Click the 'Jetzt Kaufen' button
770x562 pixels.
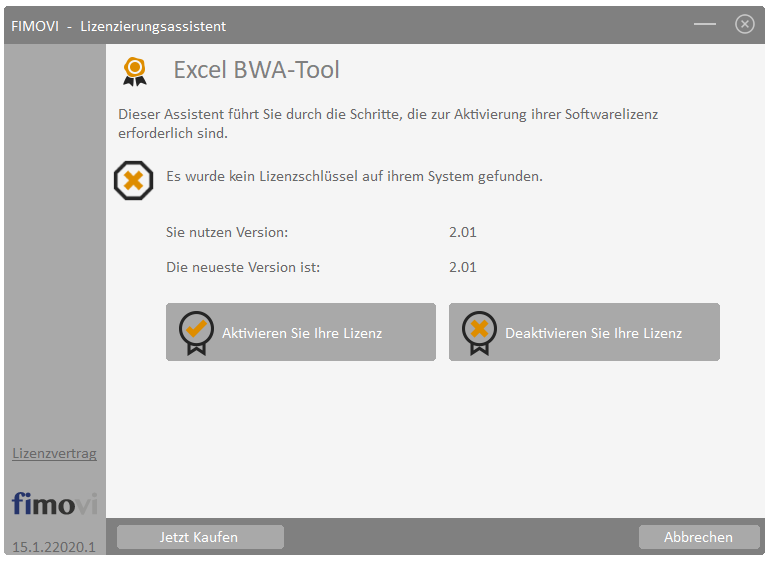tap(200, 537)
